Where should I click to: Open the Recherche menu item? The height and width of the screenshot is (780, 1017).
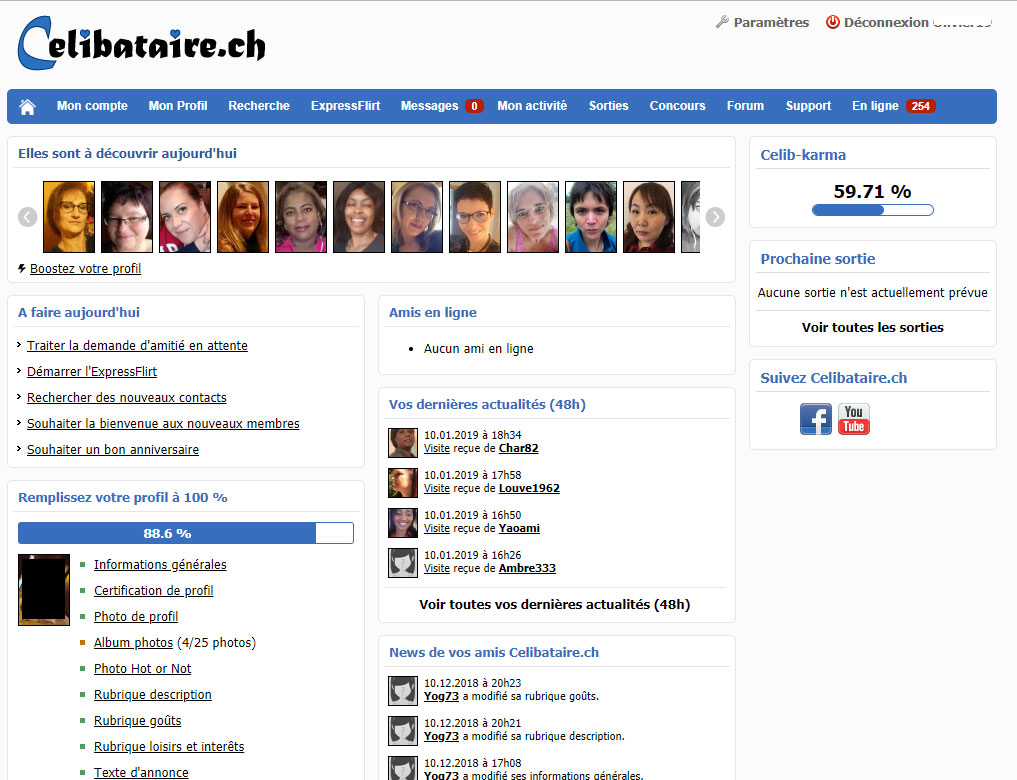tap(259, 106)
